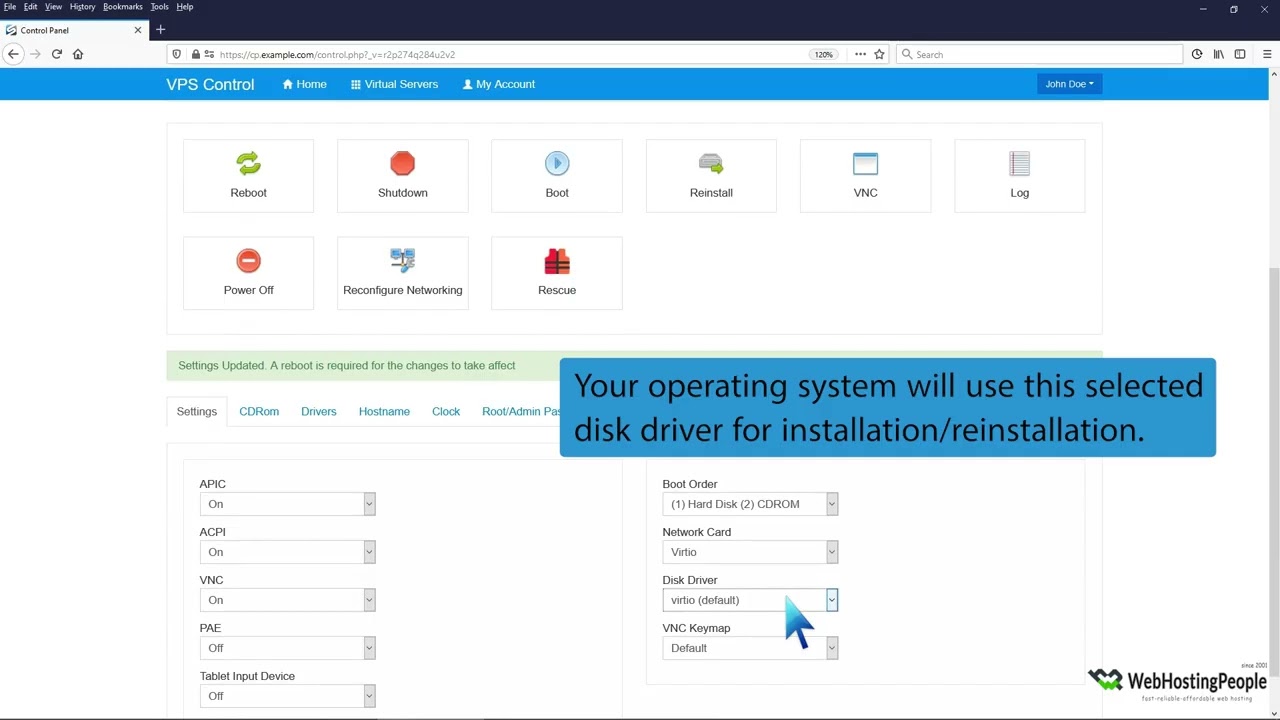Viewport: 1280px width, 720px height.
Task: Click the browser home icon
Action: 78,54
